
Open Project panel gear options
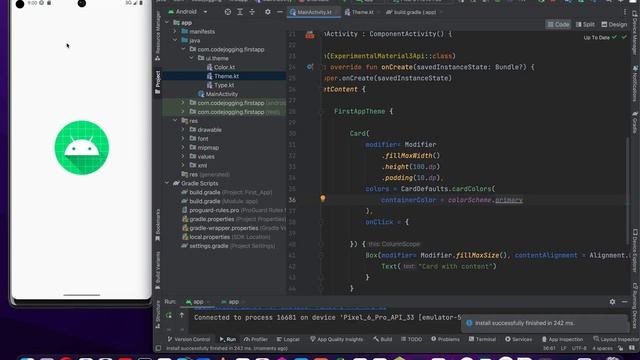click(x=268, y=12)
